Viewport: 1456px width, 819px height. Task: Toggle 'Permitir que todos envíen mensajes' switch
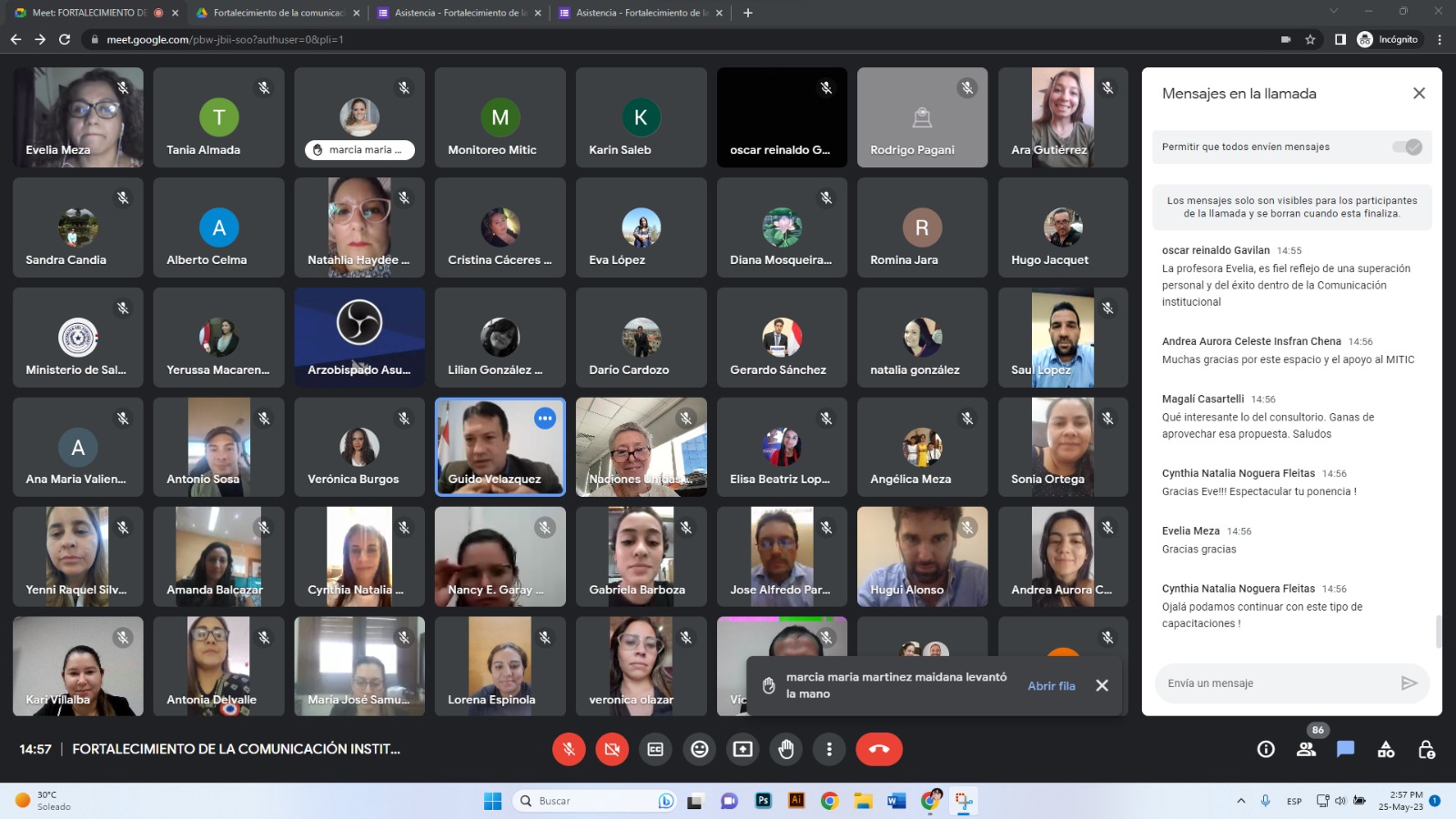1407,147
